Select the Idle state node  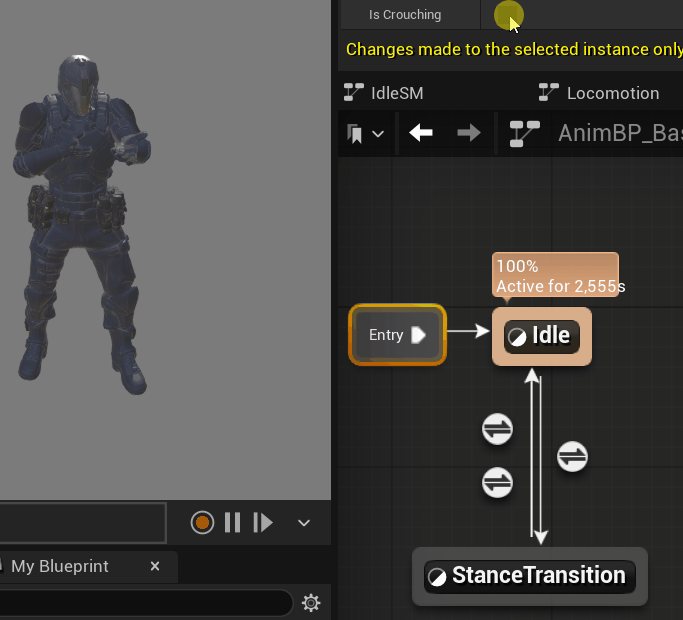click(541, 336)
